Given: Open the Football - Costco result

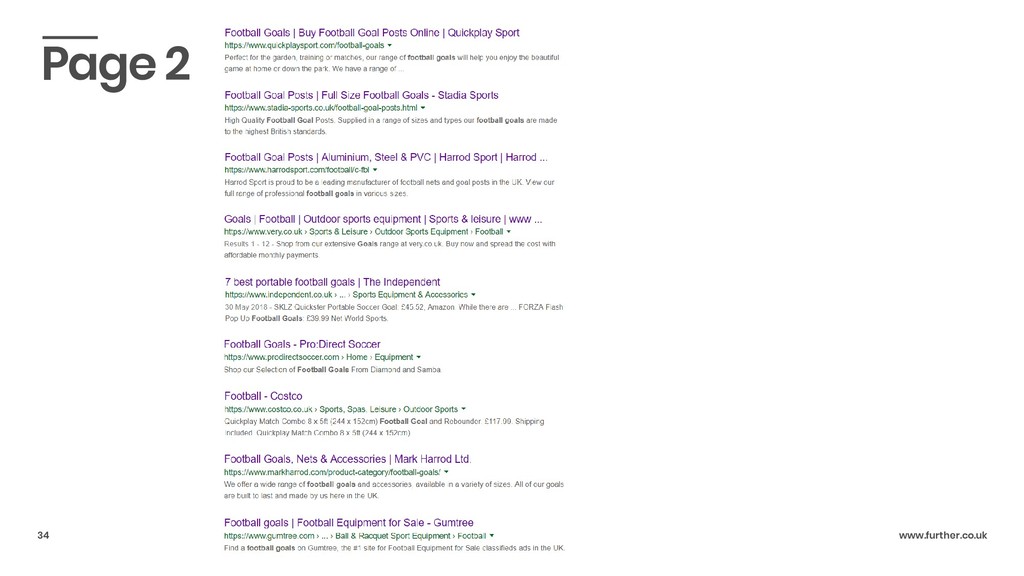Looking at the screenshot, I should 263,396.
